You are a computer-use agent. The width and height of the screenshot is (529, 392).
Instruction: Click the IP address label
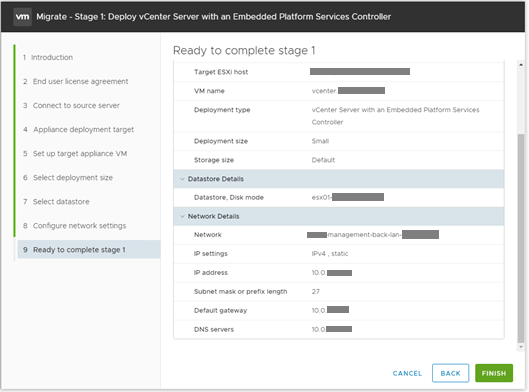(x=211, y=273)
